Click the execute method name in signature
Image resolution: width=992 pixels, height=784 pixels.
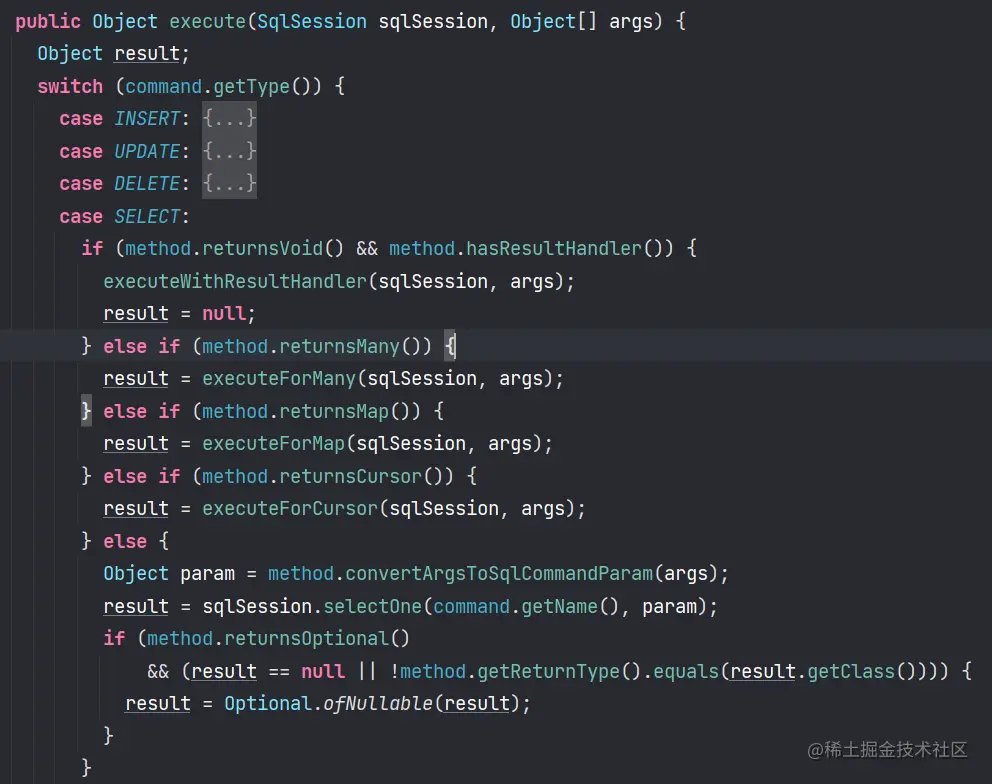[x=208, y=22]
